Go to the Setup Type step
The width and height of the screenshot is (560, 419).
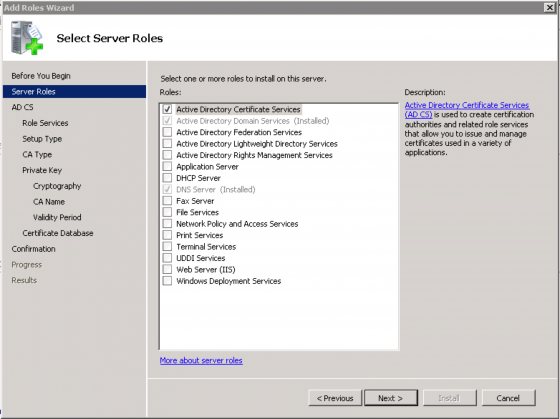[42, 139]
